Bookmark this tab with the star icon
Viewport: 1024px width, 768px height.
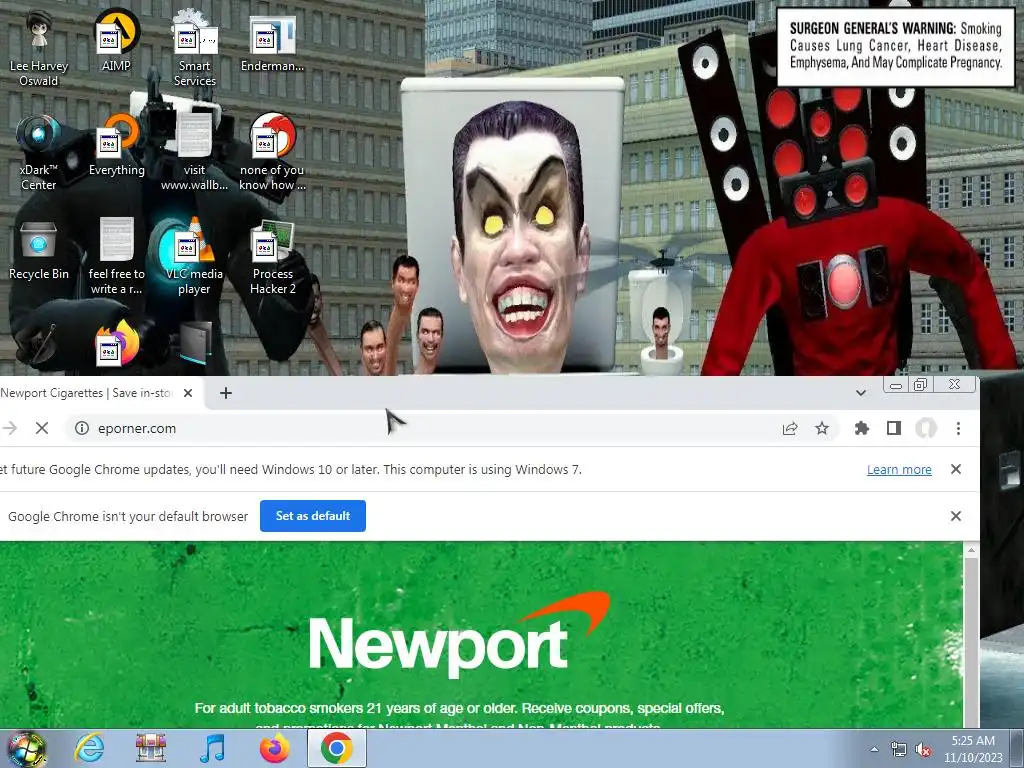[x=822, y=428]
